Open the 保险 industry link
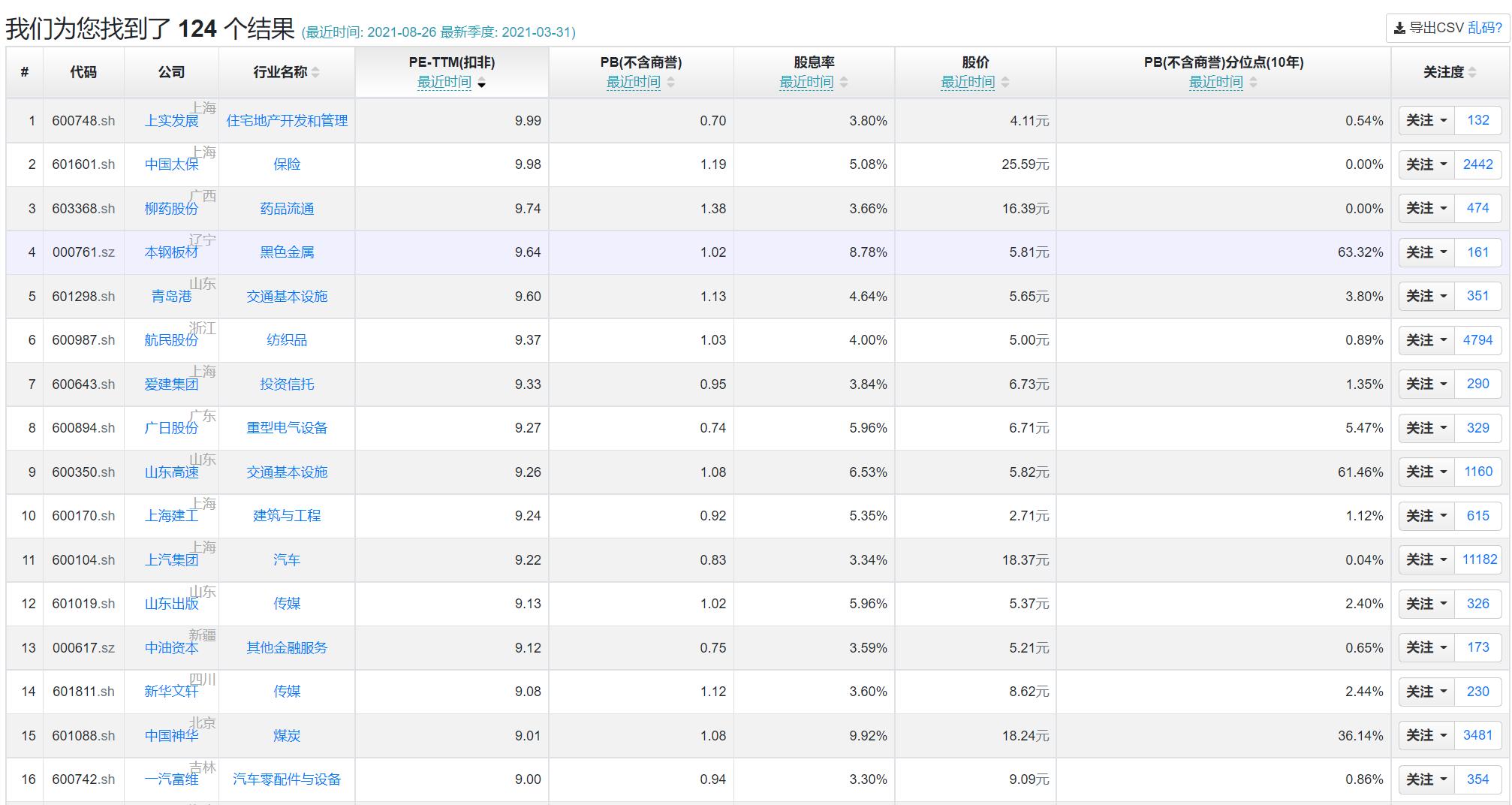The width and height of the screenshot is (1512, 805). pyautogui.click(x=286, y=164)
